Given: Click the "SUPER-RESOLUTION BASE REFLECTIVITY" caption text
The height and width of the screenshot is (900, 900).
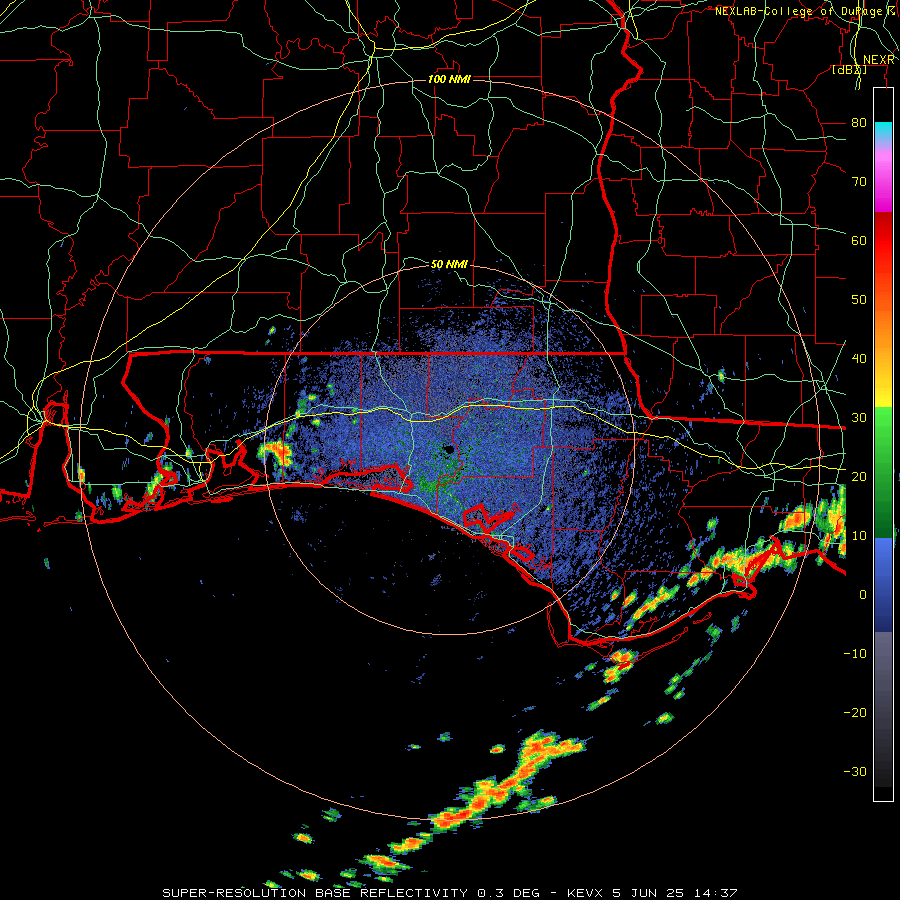Looking at the screenshot, I should [315, 893].
